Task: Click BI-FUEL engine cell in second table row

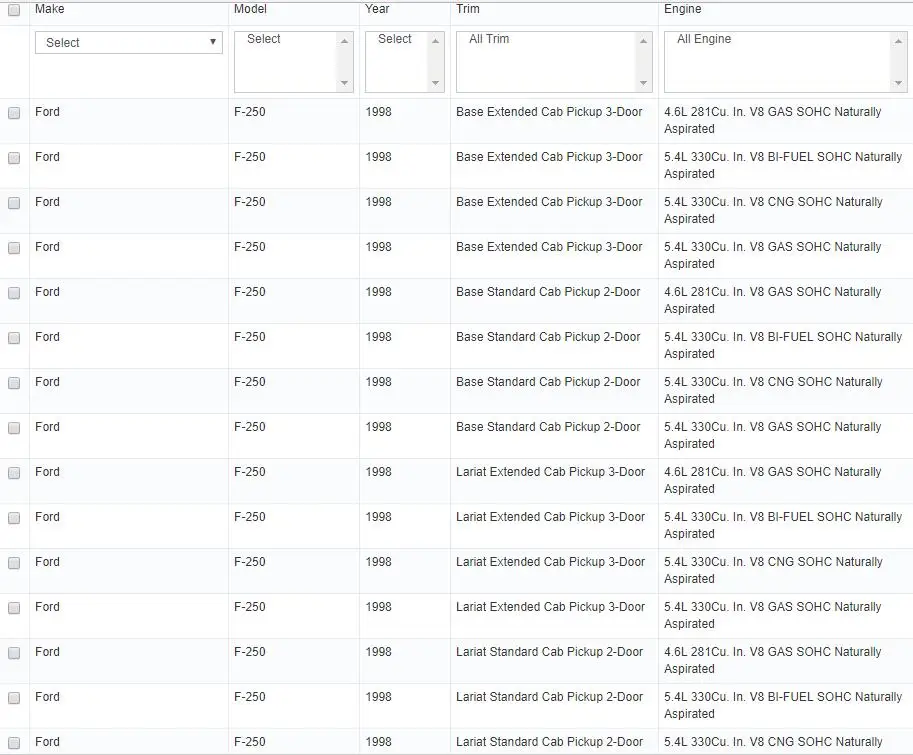Action: pyautogui.click(x=783, y=165)
